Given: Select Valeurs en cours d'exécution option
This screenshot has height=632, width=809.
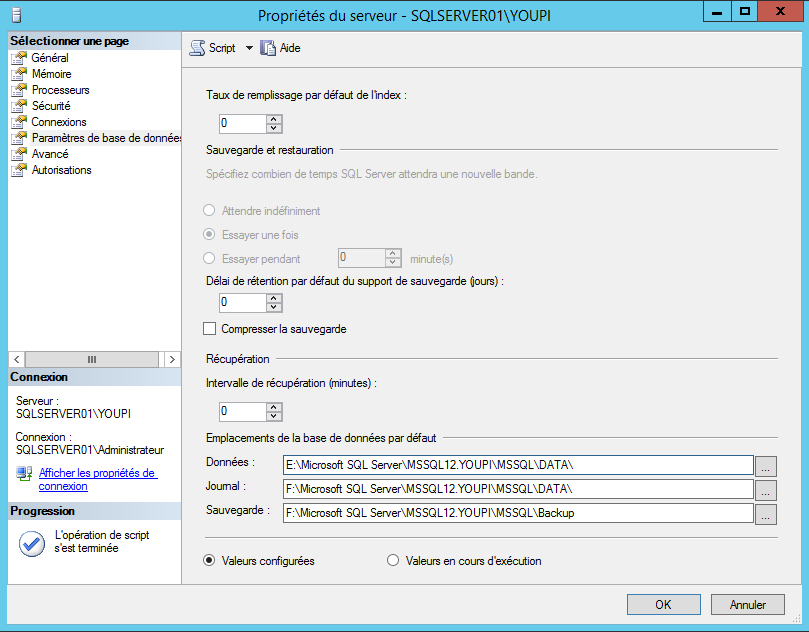Looking at the screenshot, I should coord(393,560).
